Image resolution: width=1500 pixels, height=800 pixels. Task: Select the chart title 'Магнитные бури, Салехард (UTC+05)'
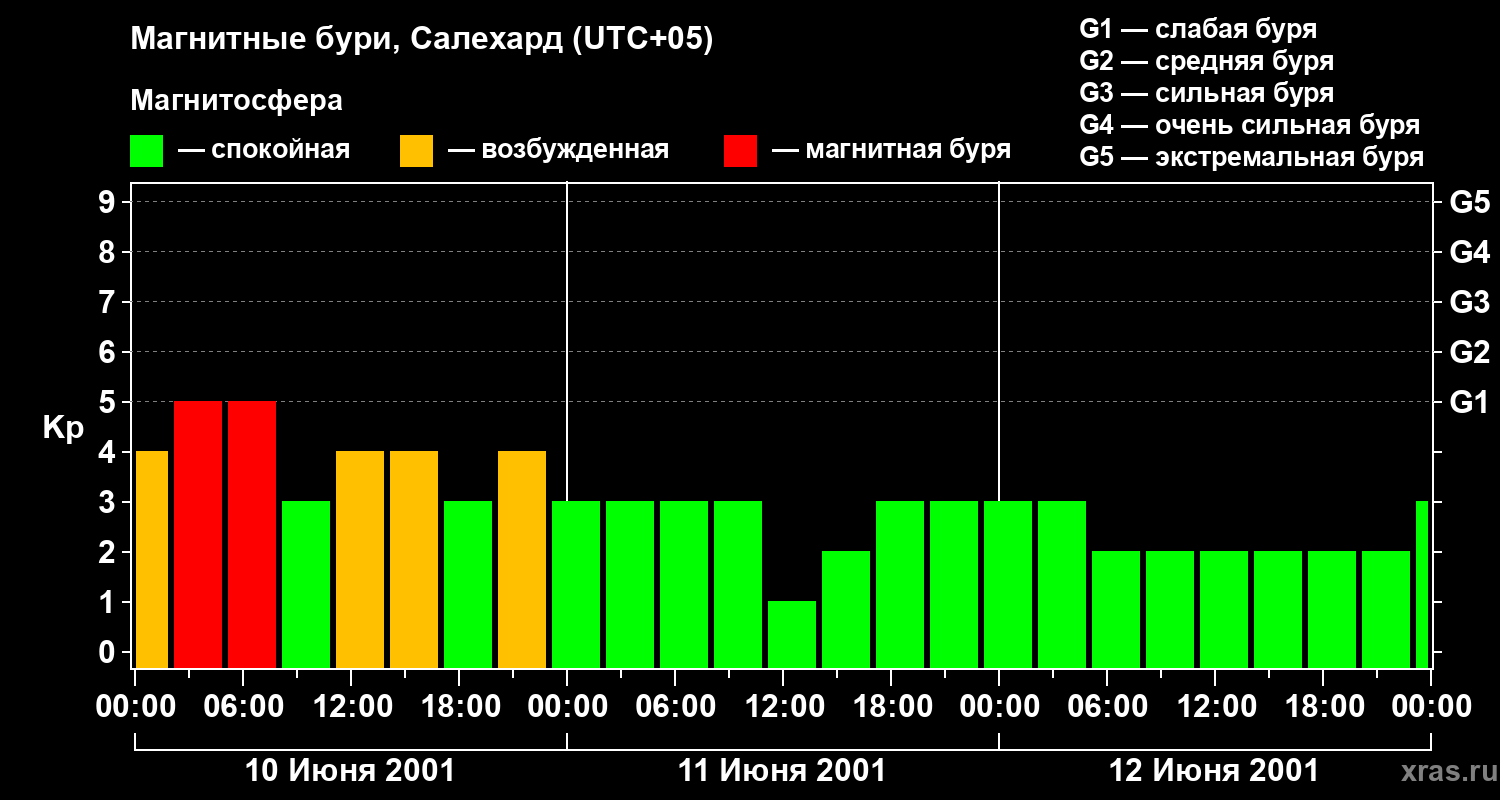[422, 40]
